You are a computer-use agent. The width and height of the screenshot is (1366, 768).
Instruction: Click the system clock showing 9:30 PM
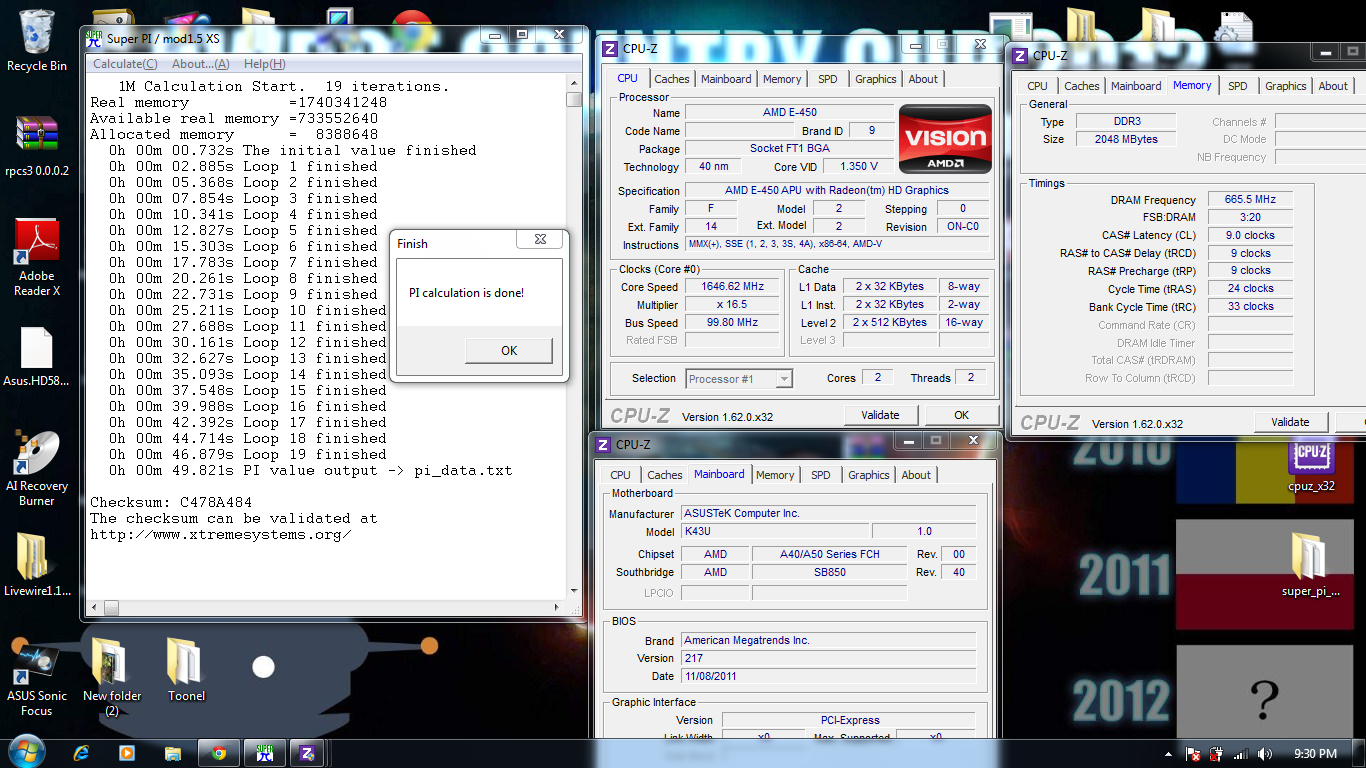[1314, 754]
